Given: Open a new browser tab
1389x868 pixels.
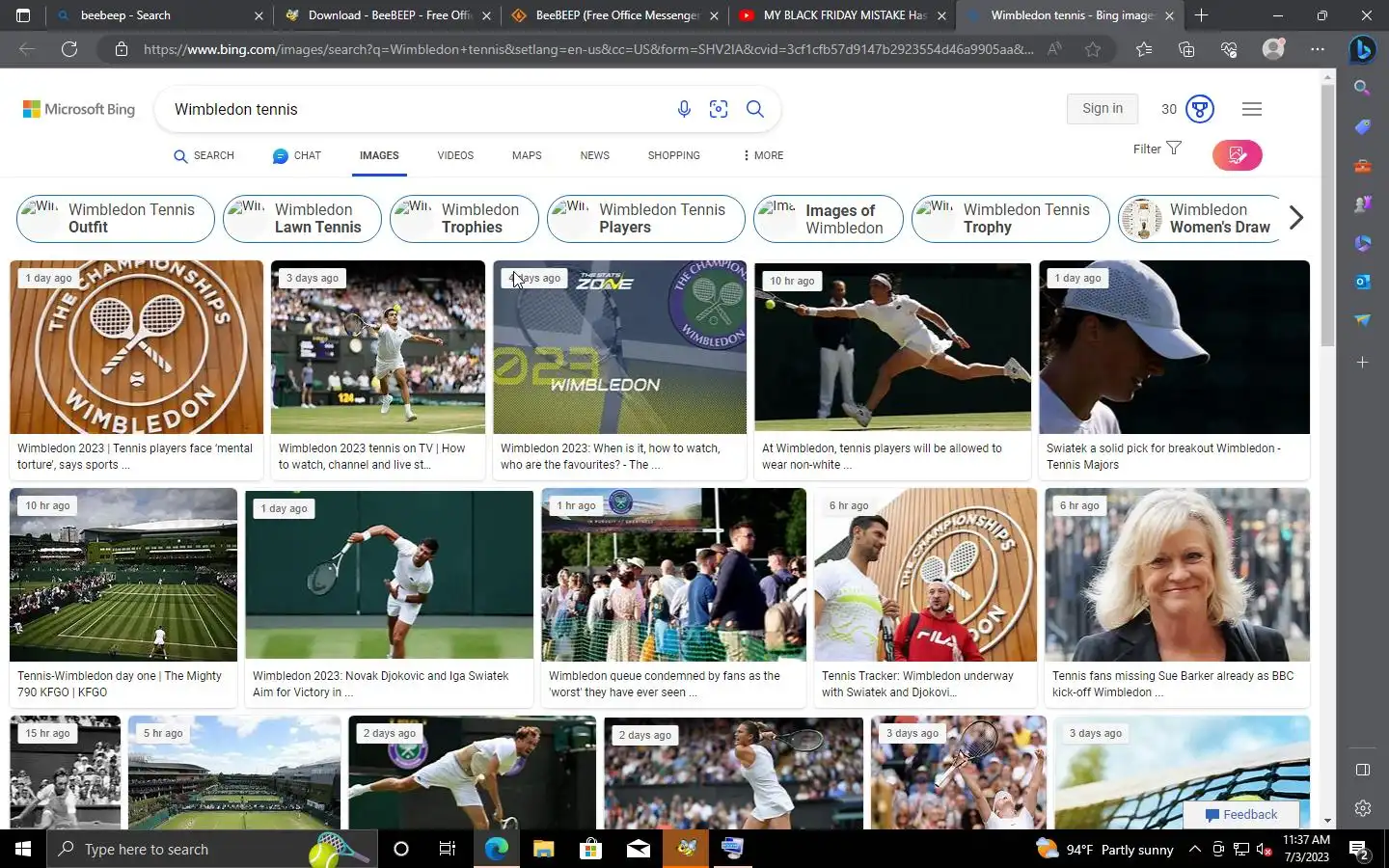Looking at the screenshot, I should point(1201,15).
